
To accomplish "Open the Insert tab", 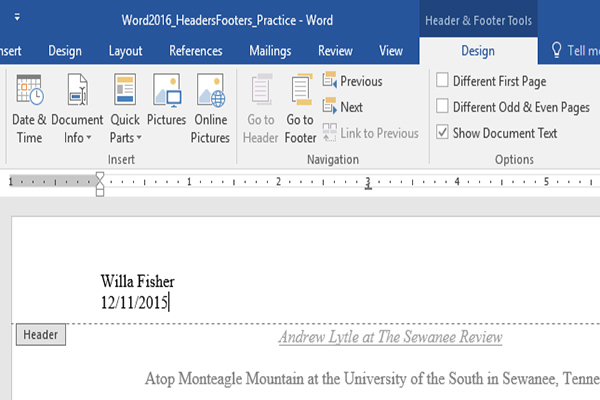I will coord(11,51).
